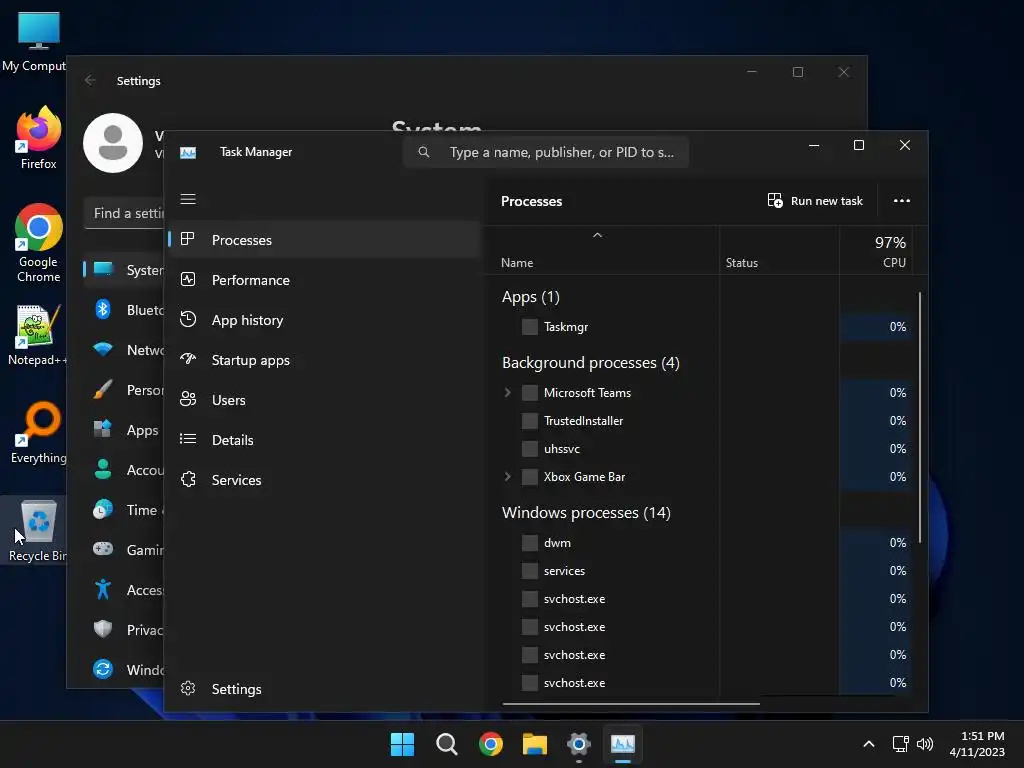Screen dimensions: 1024x768
Task: Click the Find a setting search box
Action: click(x=124, y=214)
